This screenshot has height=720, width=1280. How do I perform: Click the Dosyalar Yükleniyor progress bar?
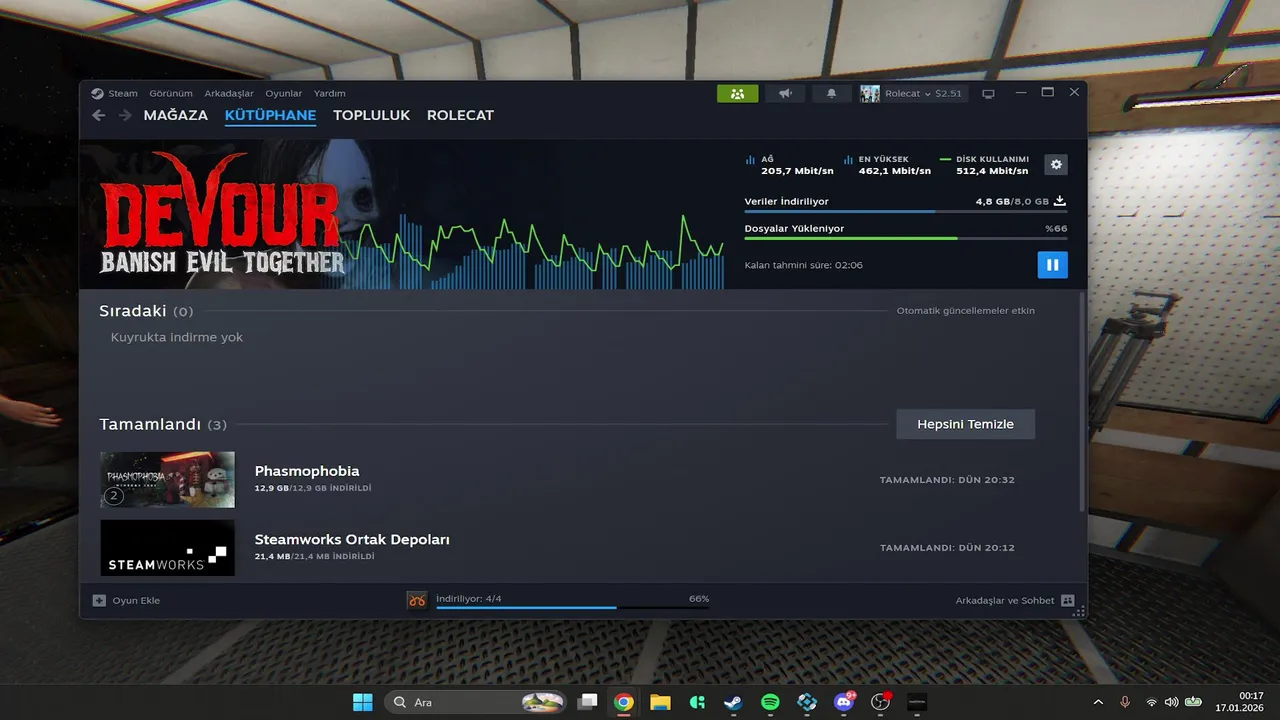(905, 238)
